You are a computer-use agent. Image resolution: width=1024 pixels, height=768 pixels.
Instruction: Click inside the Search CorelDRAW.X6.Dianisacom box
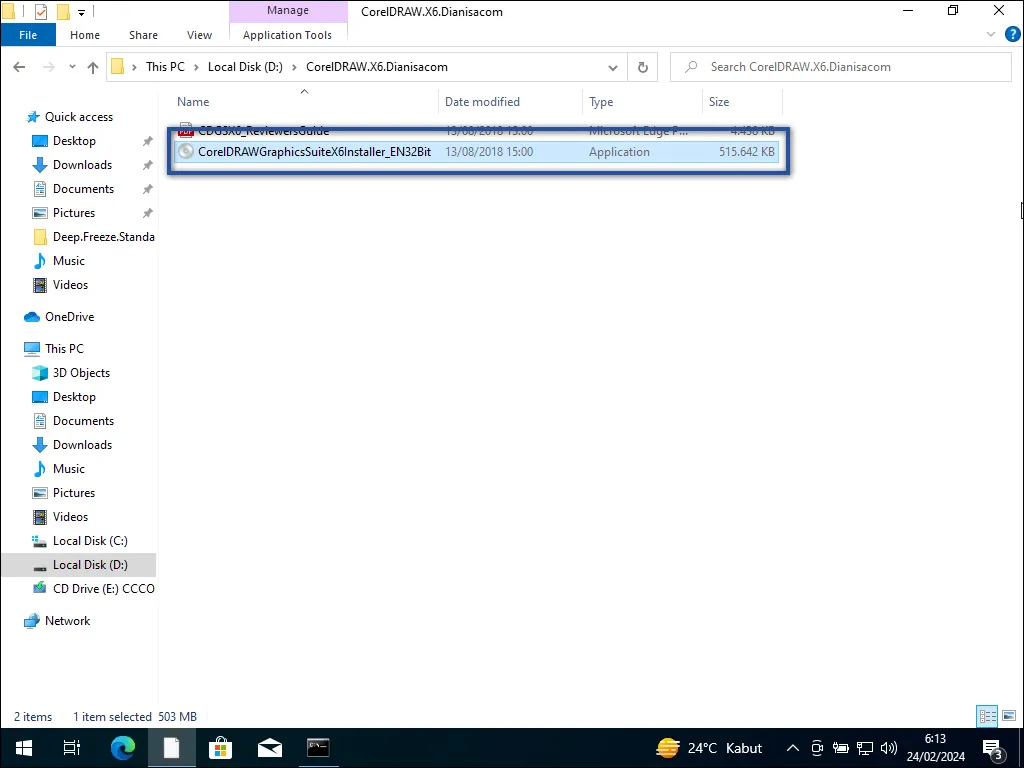(x=845, y=67)
